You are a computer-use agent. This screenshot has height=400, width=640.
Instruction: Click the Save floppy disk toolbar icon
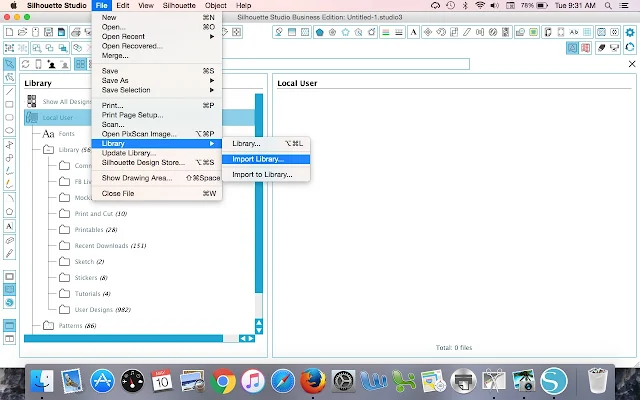48,32
